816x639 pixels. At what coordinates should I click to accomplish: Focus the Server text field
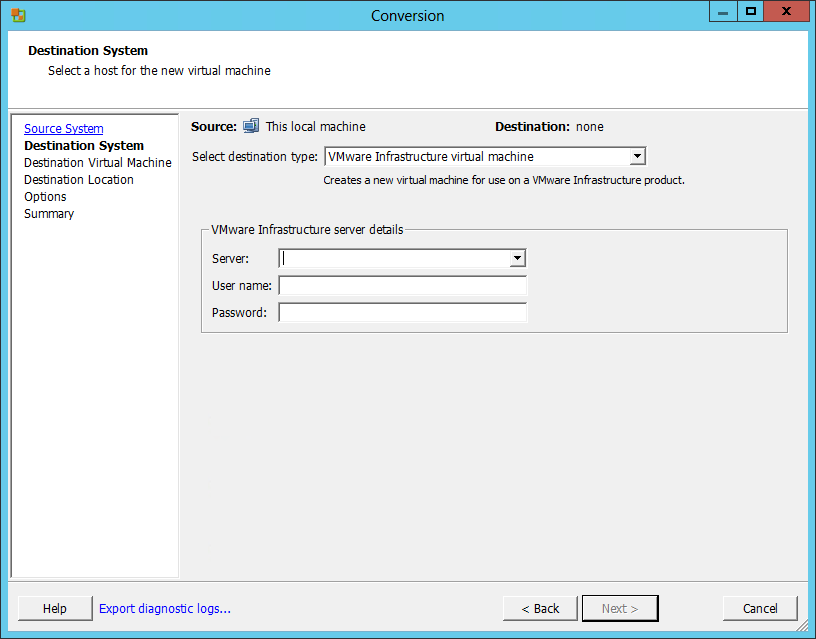[394, 258]
